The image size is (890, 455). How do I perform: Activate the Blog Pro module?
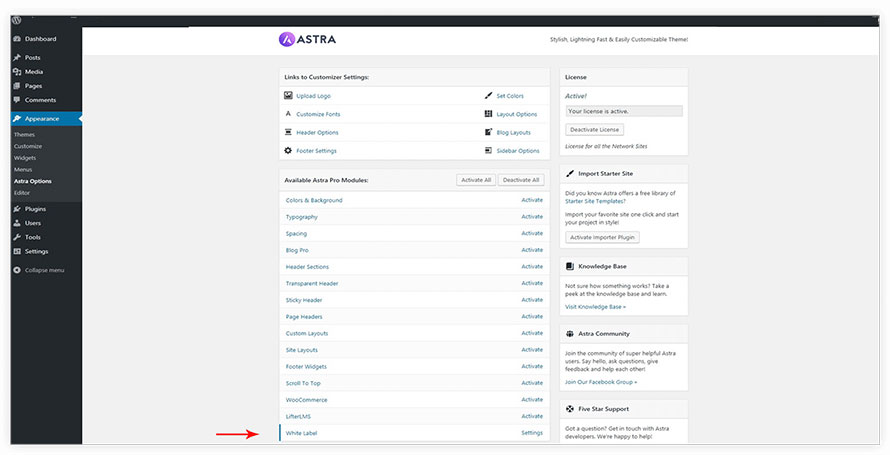click(532, 250)
